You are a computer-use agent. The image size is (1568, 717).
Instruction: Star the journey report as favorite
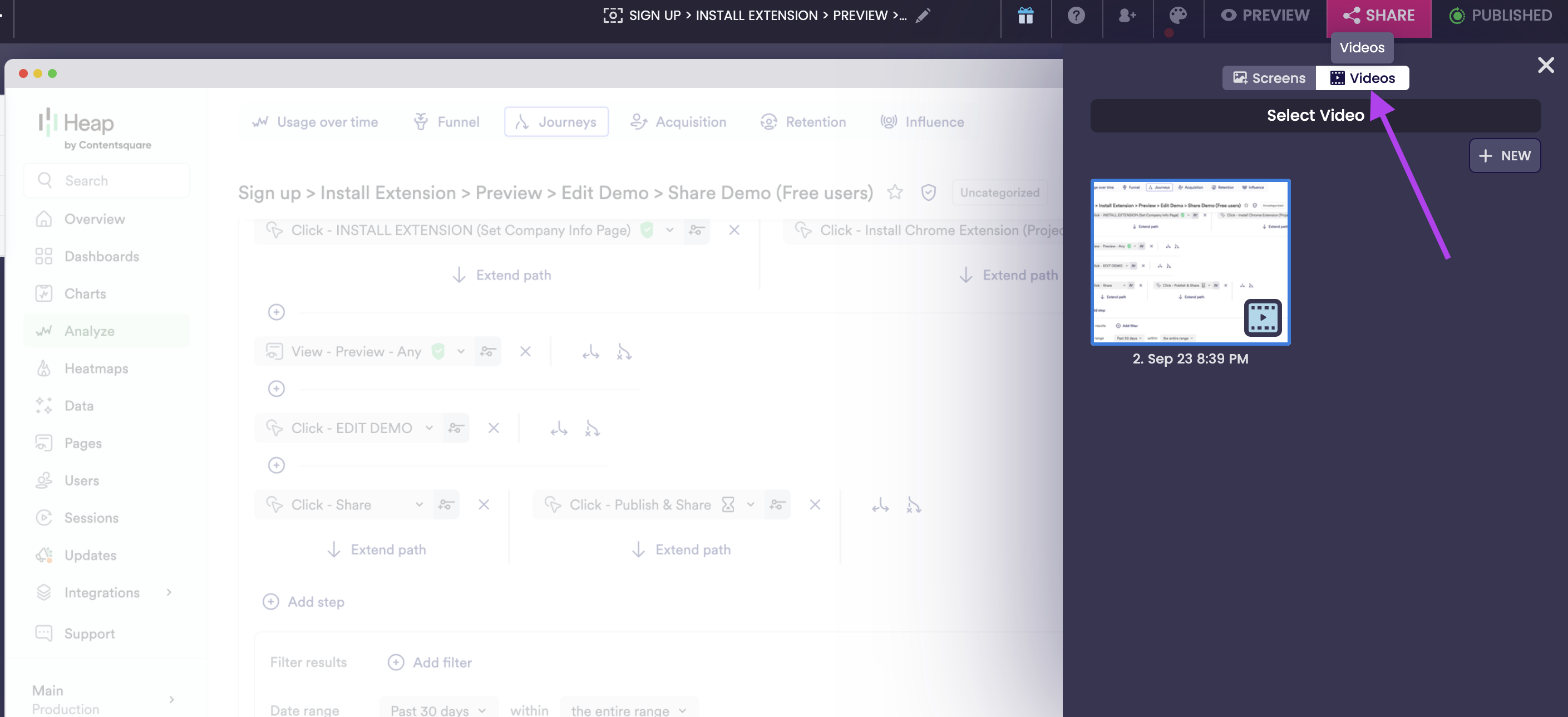pyautogui.click(x=894, y=193)
